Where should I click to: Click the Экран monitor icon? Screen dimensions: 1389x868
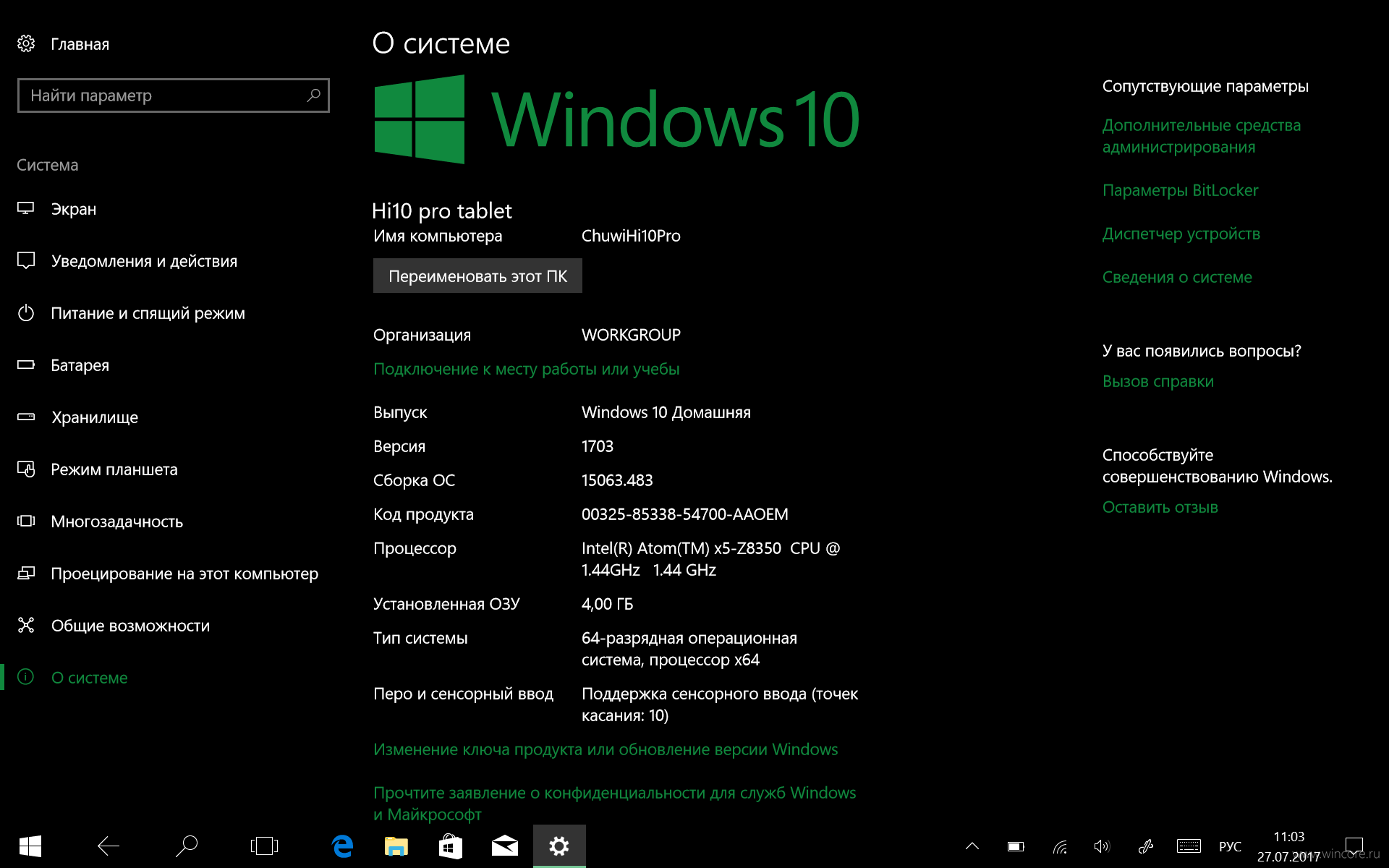pyautogui.click(x=26, y=208)
